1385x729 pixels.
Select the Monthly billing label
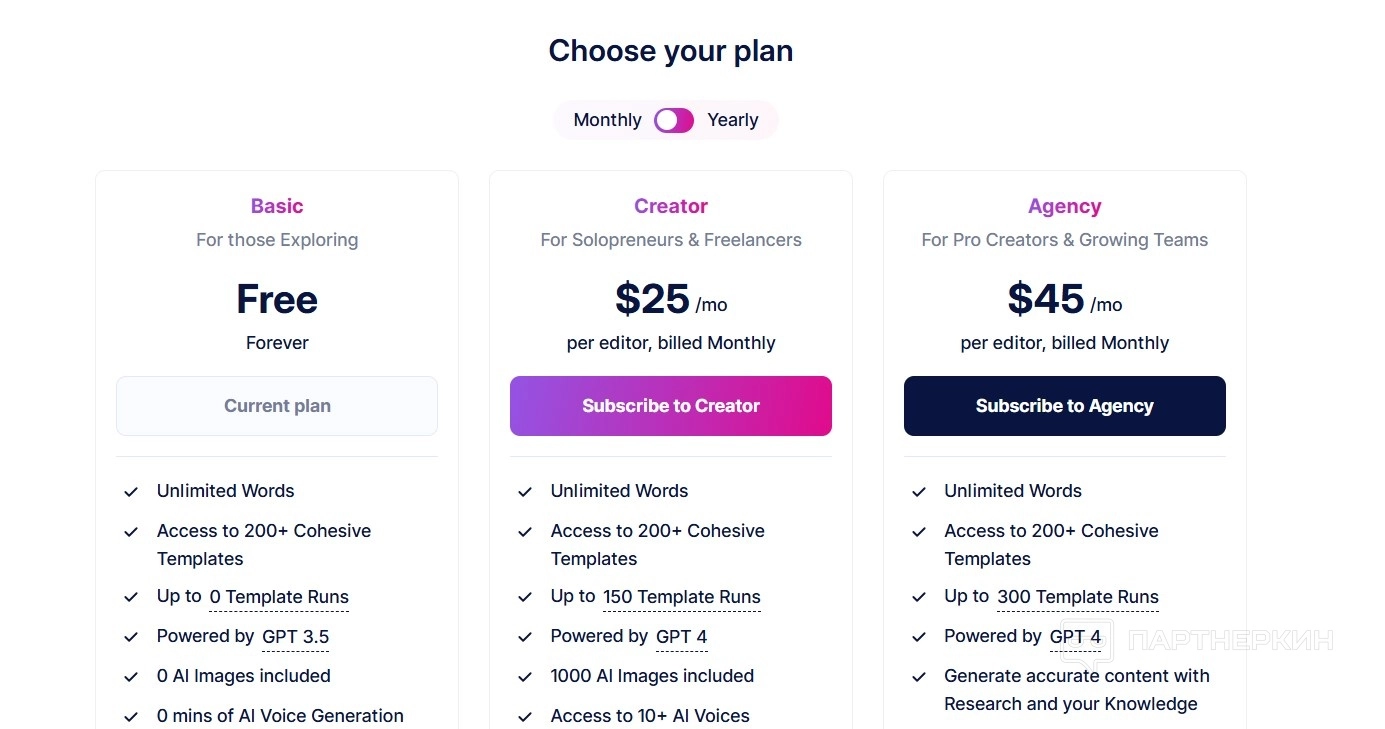tap(607, 120)
